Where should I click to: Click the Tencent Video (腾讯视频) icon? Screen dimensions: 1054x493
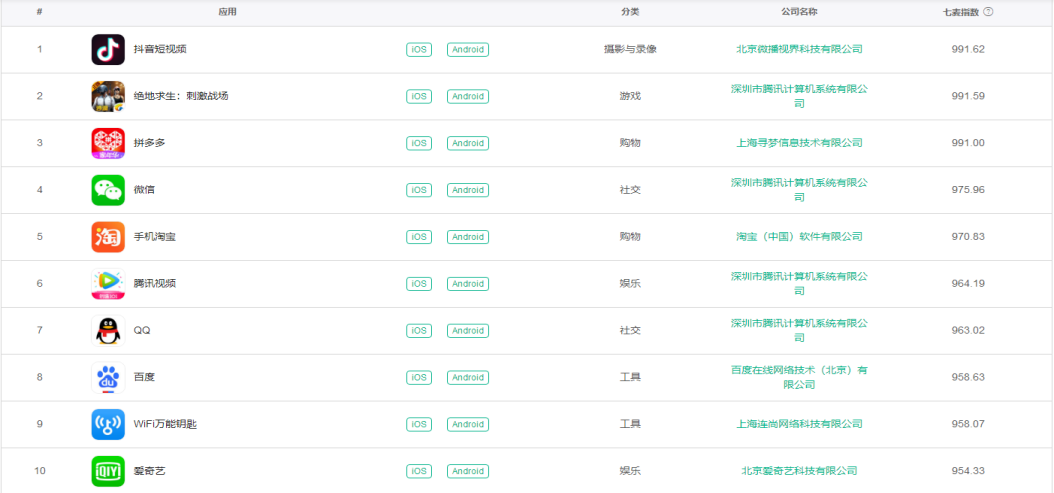pyautogui.click(x=108, y=284)
